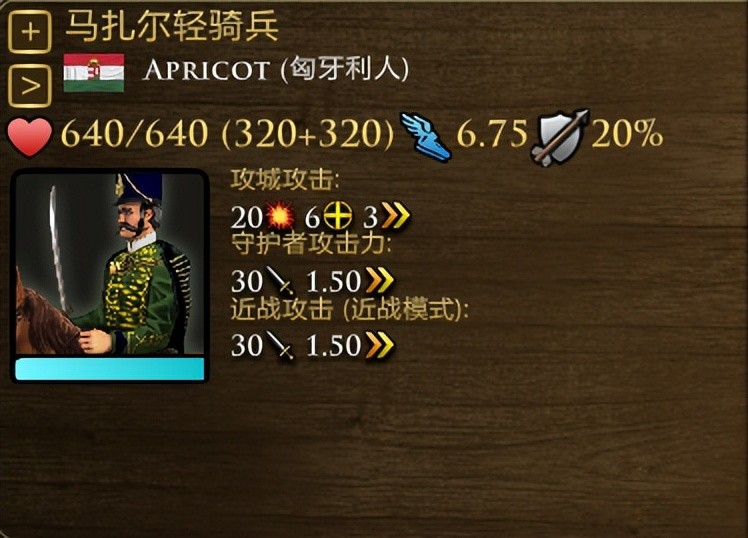The width and height of the screenshot is (748, 538).
Task: Click the yellow crosshair range icon
Action: (x=338, y=217)
